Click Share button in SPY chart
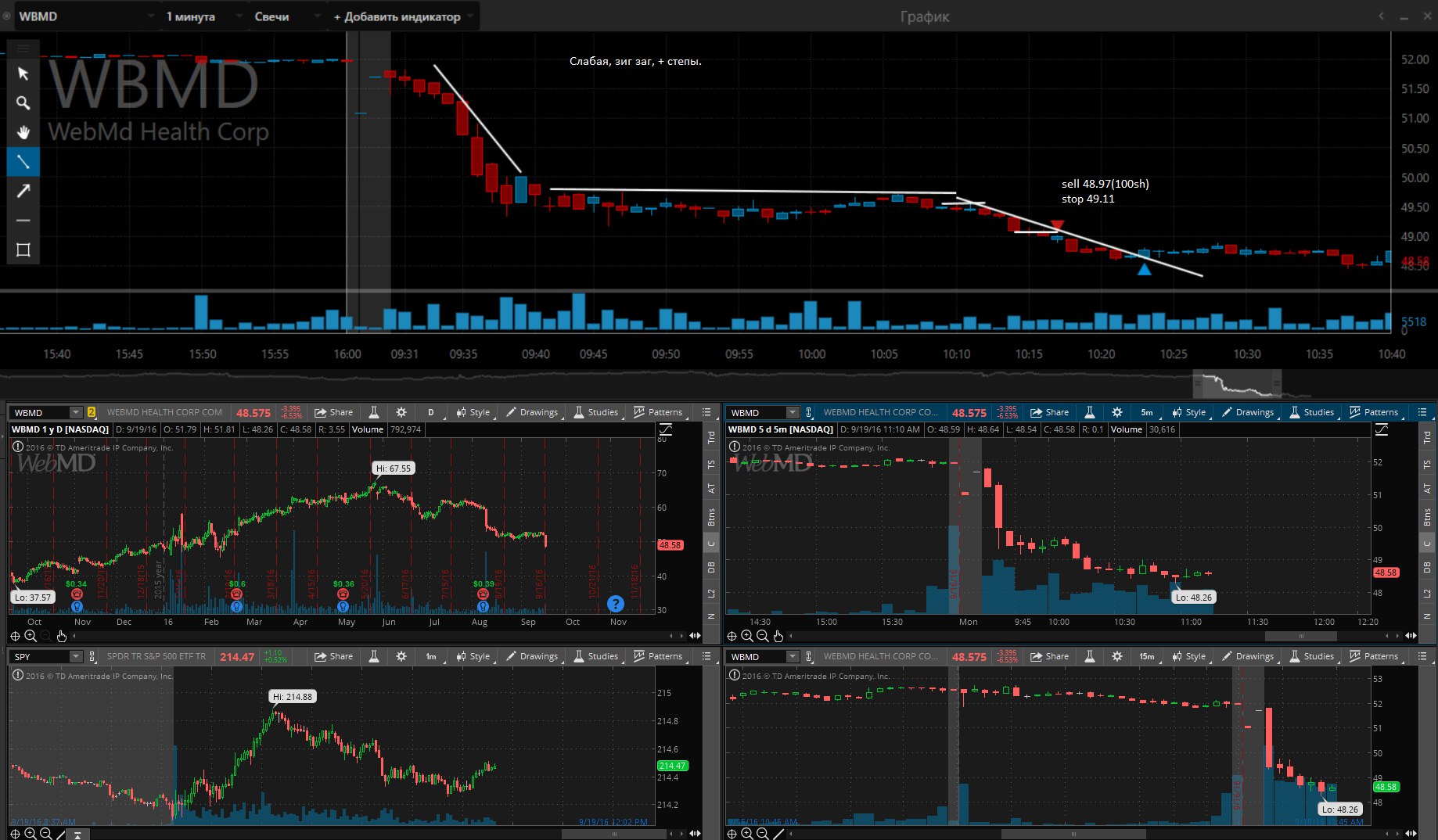 click(x=334, y=656)
